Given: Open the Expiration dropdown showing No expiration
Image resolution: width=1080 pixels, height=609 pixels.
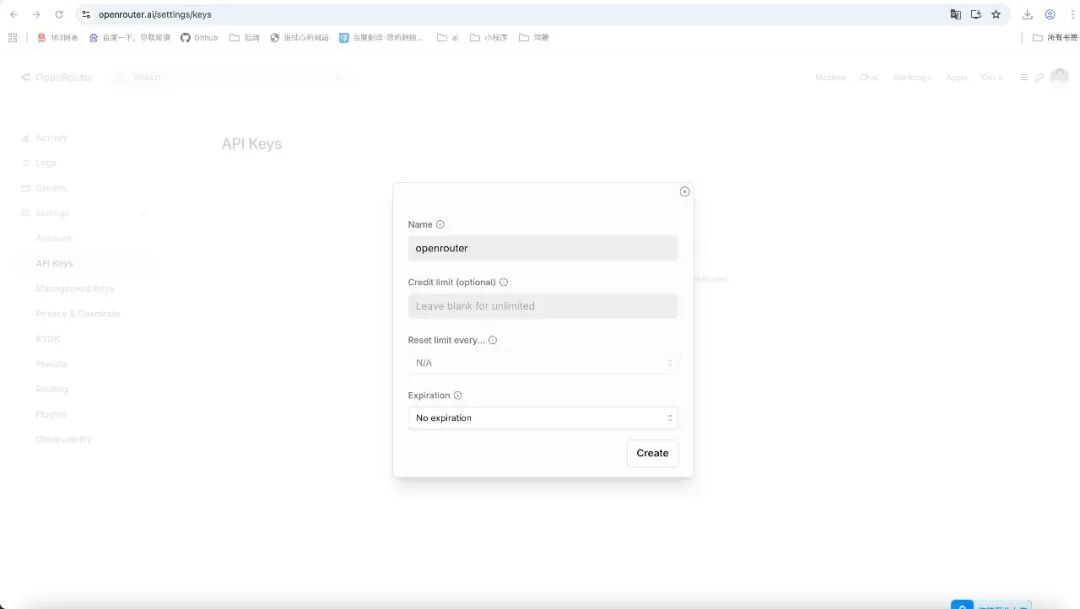Looking at the screenshot, I should (x=543, y=418).
